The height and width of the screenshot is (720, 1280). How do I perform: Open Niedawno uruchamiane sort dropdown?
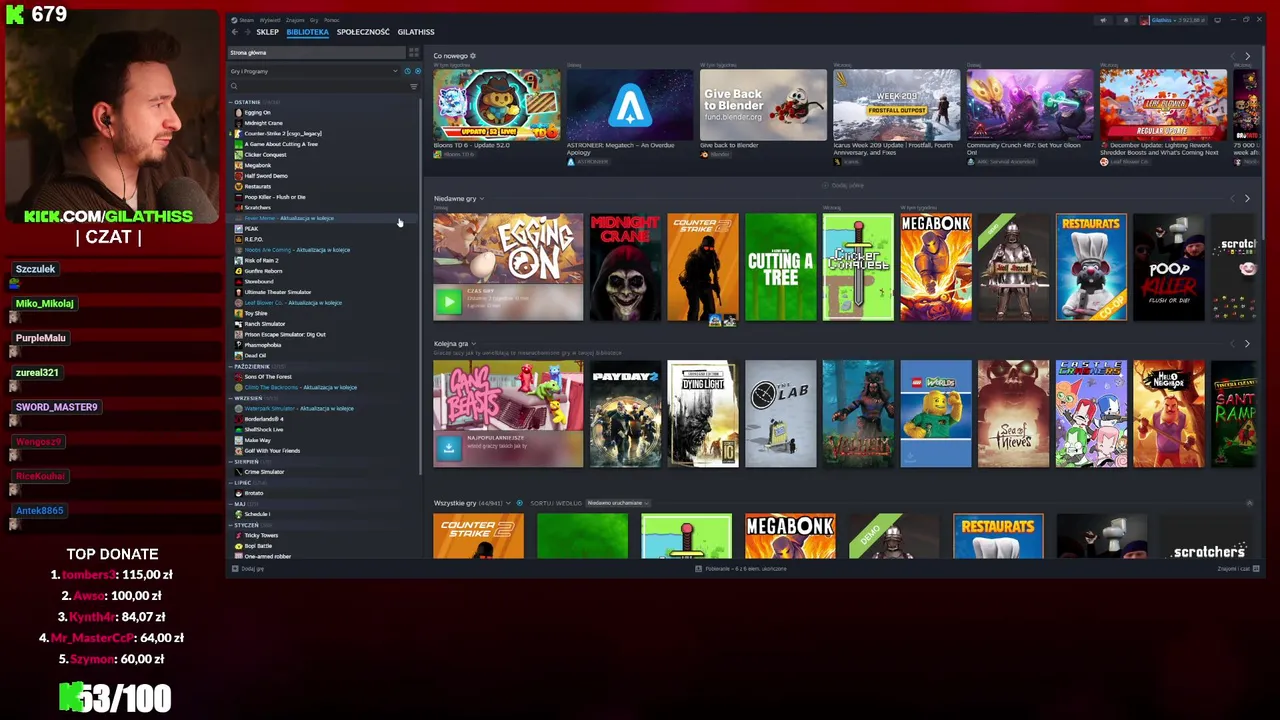[x=617, y=503]
